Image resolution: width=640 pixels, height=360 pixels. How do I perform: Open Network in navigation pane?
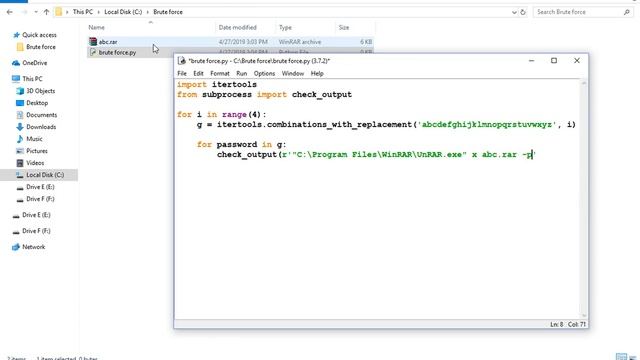[33, 247]
